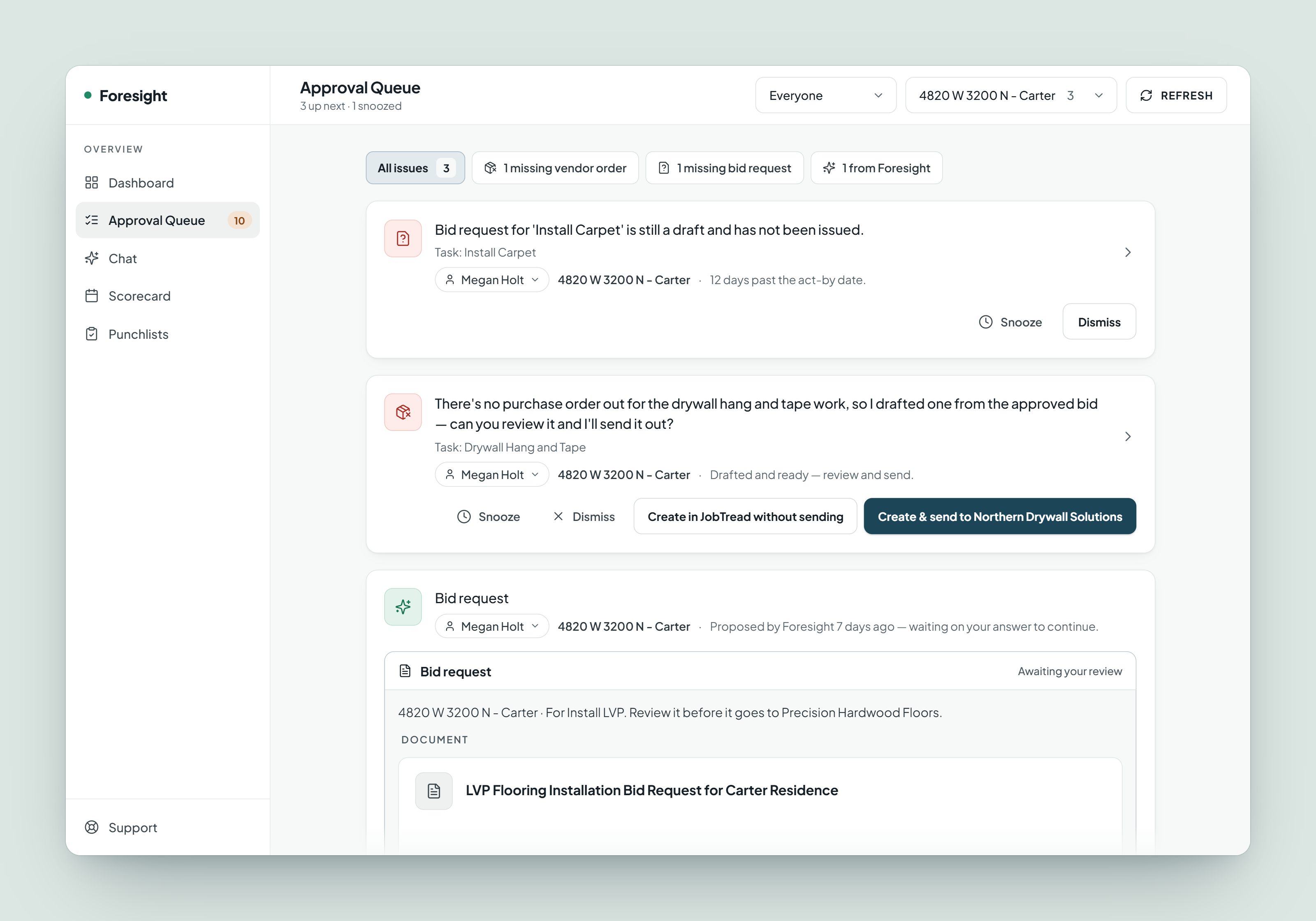Snooze the drywall purchase order issue
The height and width of the screenshot is (921, 1316).
[488, 517]
